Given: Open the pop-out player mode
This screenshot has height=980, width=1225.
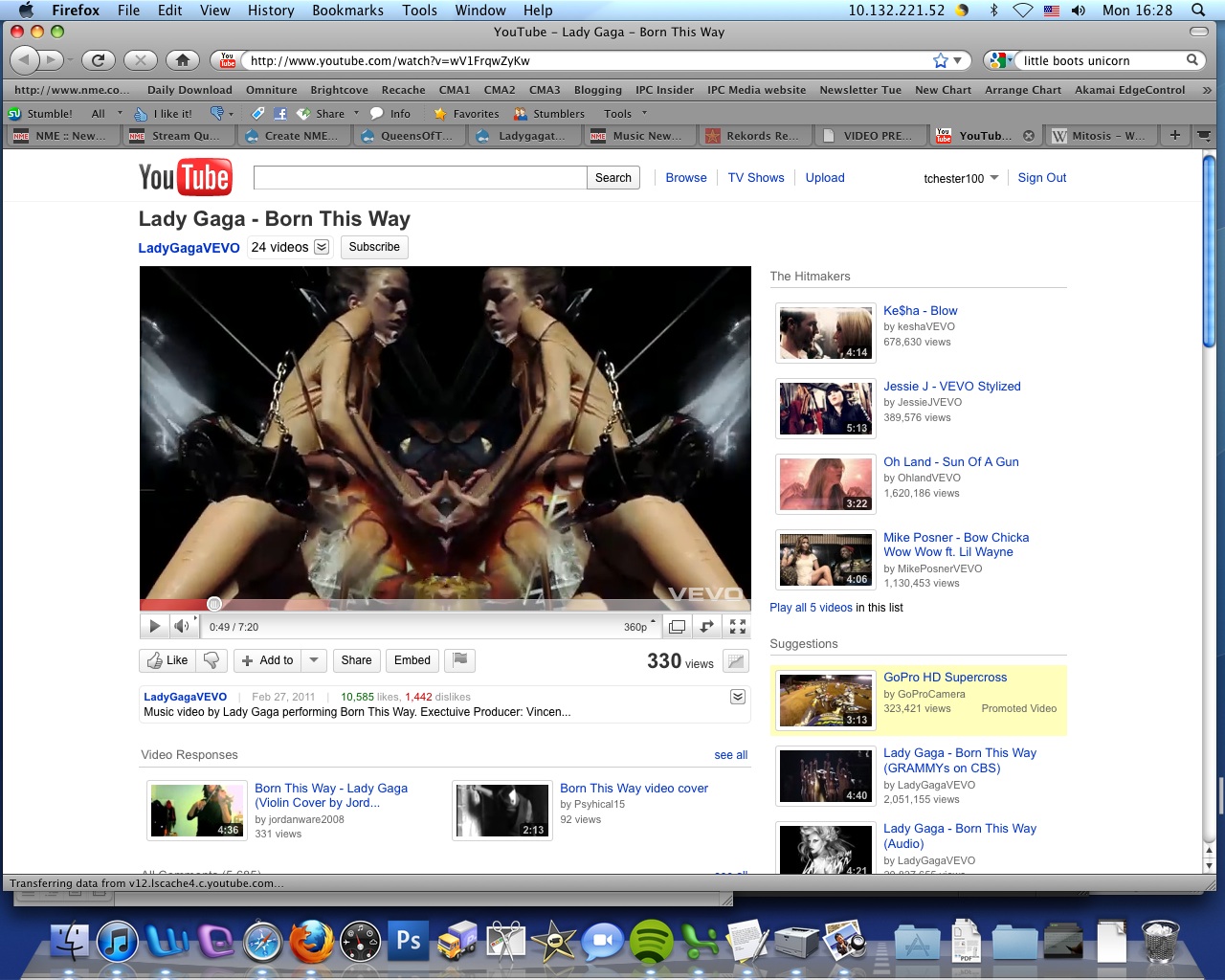Looking at the screenshot, I should pyautogui.click(x=678, y=626).
